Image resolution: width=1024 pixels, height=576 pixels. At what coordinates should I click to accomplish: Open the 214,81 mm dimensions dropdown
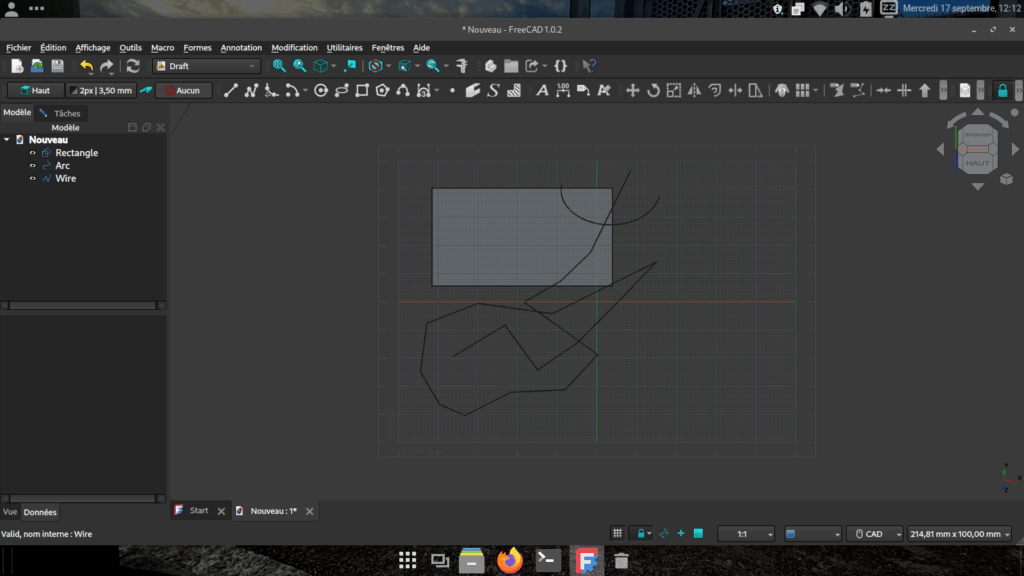tap(959, 534)
